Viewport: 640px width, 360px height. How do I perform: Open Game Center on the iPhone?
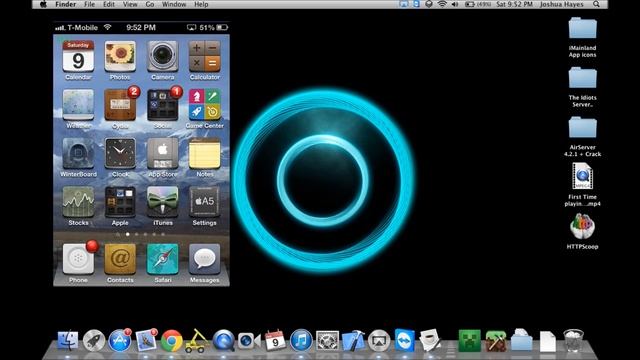coord(204,106)
